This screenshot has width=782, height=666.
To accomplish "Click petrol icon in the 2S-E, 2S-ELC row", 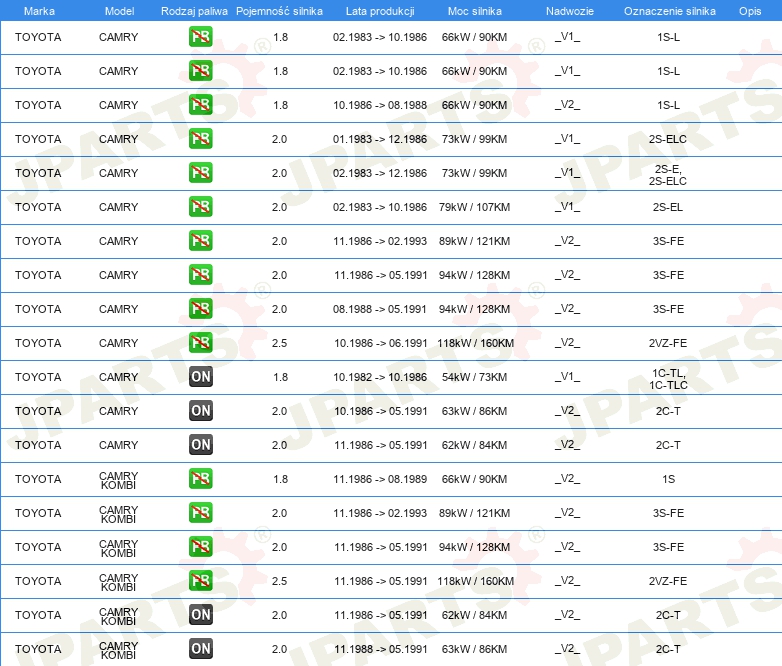I will point(200,173).
